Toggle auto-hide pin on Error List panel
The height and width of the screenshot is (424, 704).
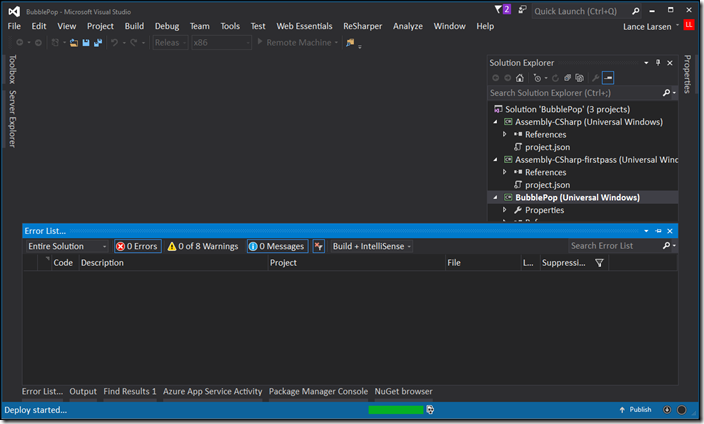coord(658,231)
